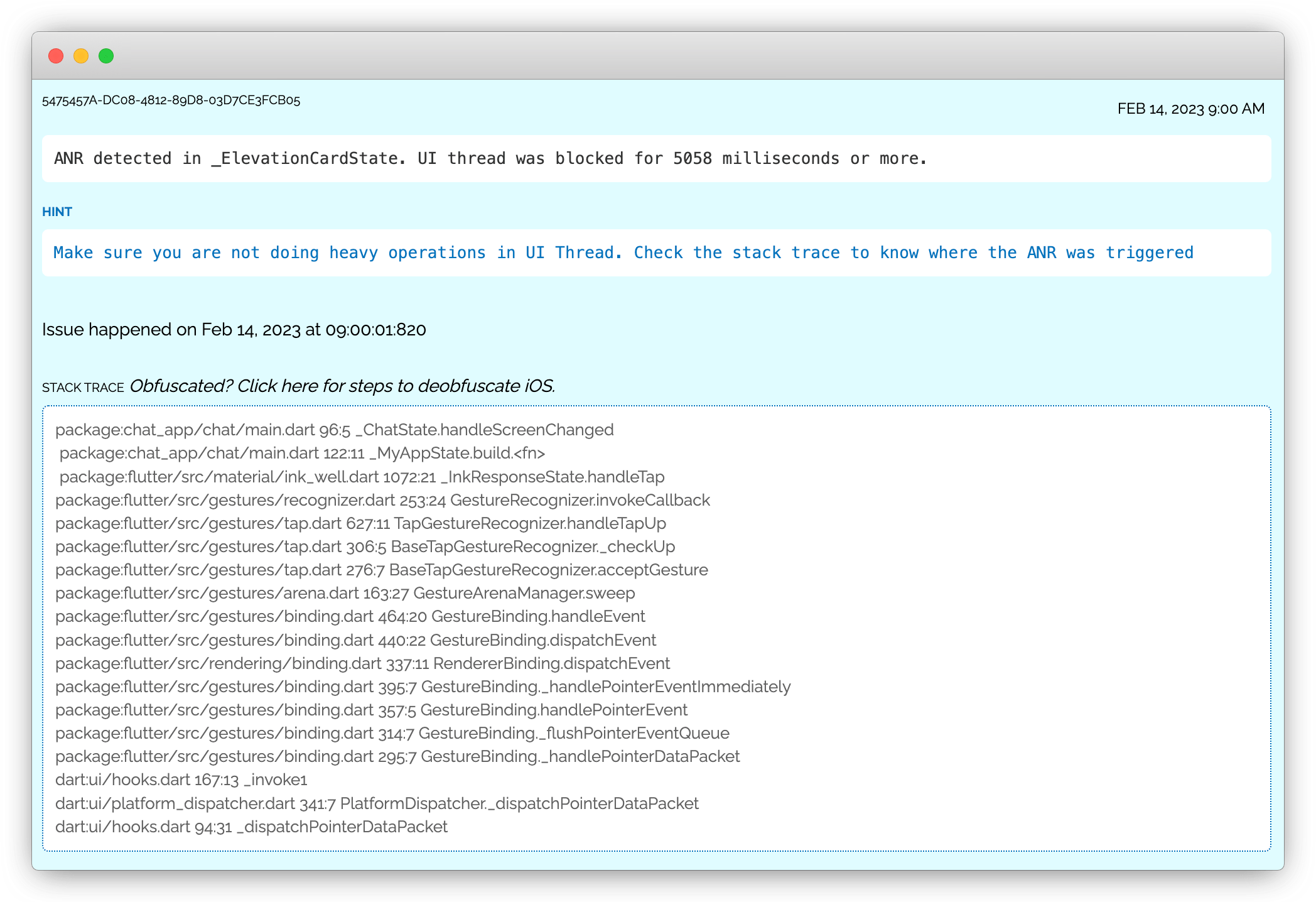Click the GestureRecognizer.invokeCallback line

[382, 500]
